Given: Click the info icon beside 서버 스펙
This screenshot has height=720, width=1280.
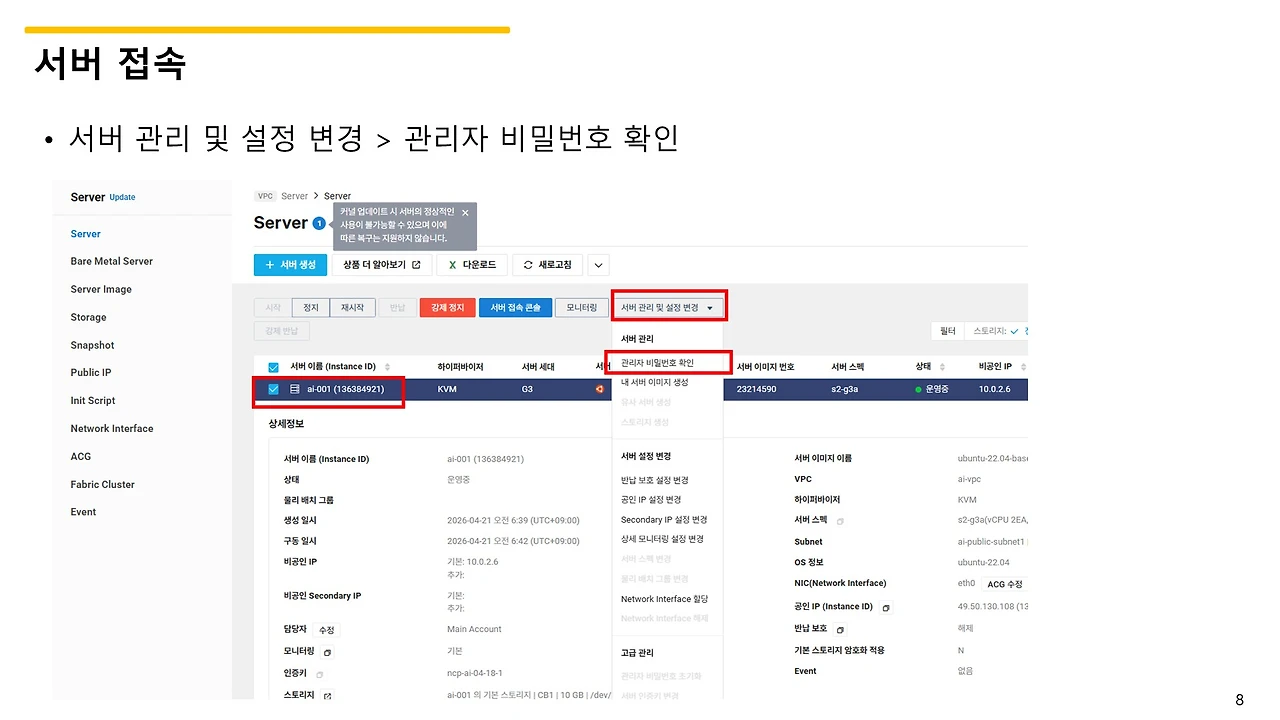Looking at the screenshot, I should click(x=840, y=521).
